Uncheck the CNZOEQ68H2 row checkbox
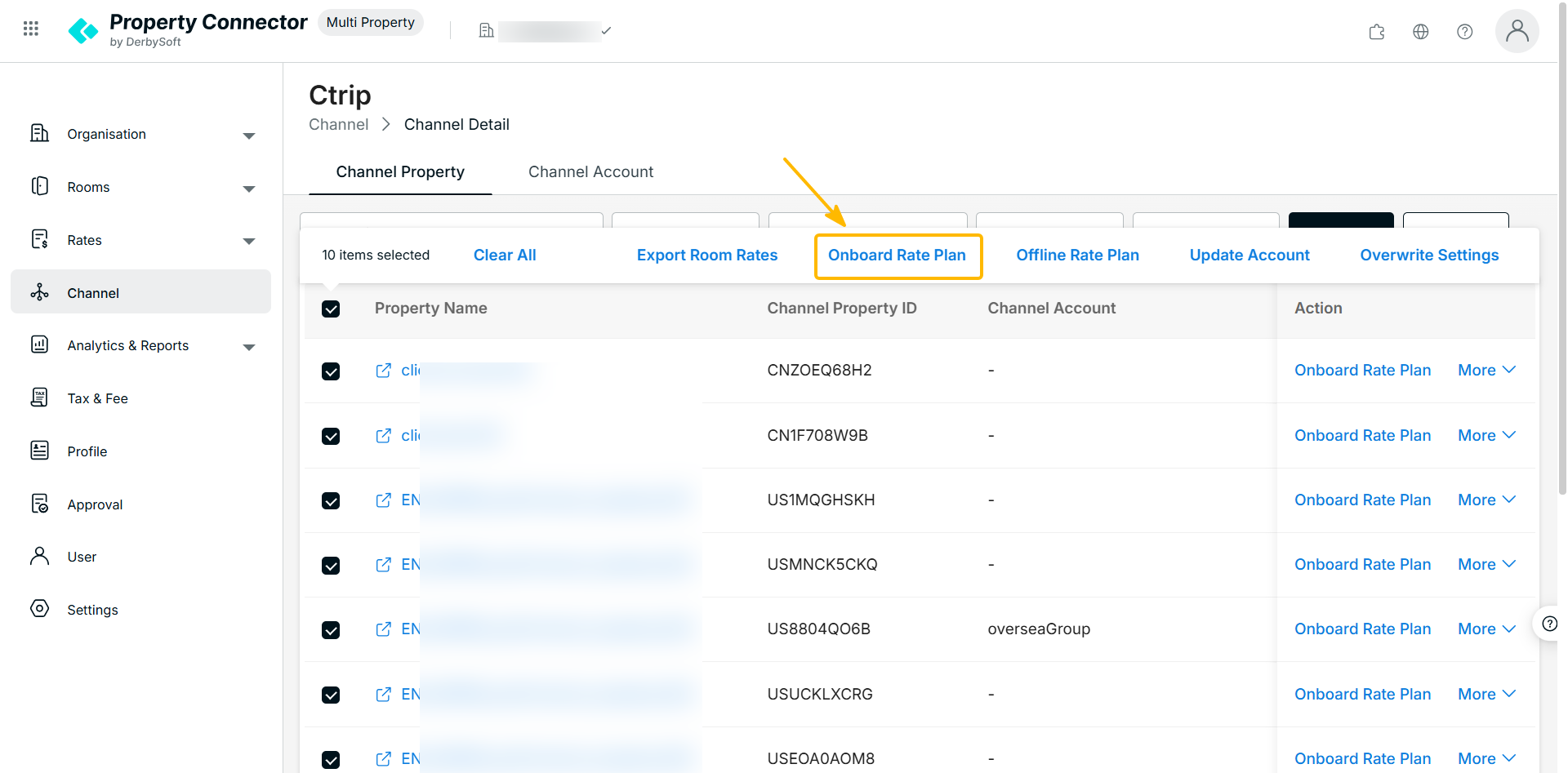 point(331,371)
